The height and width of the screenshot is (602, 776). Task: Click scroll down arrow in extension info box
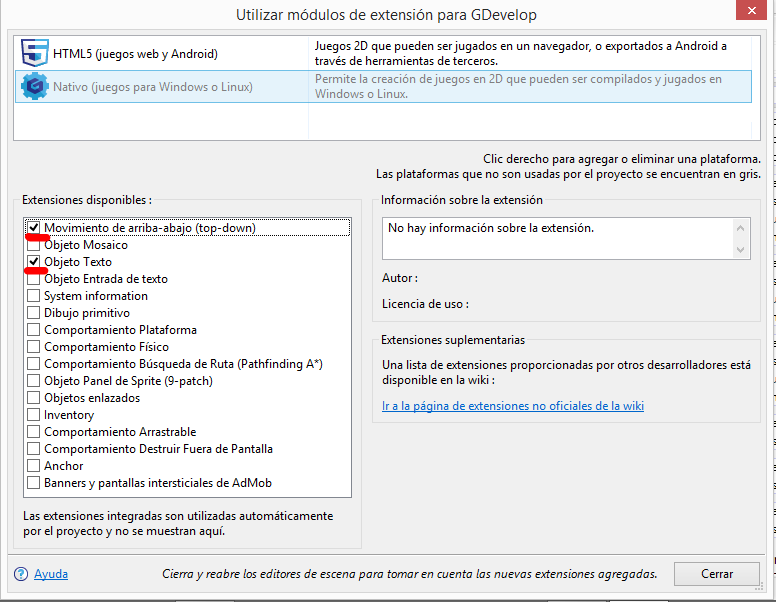click(740, 250)
